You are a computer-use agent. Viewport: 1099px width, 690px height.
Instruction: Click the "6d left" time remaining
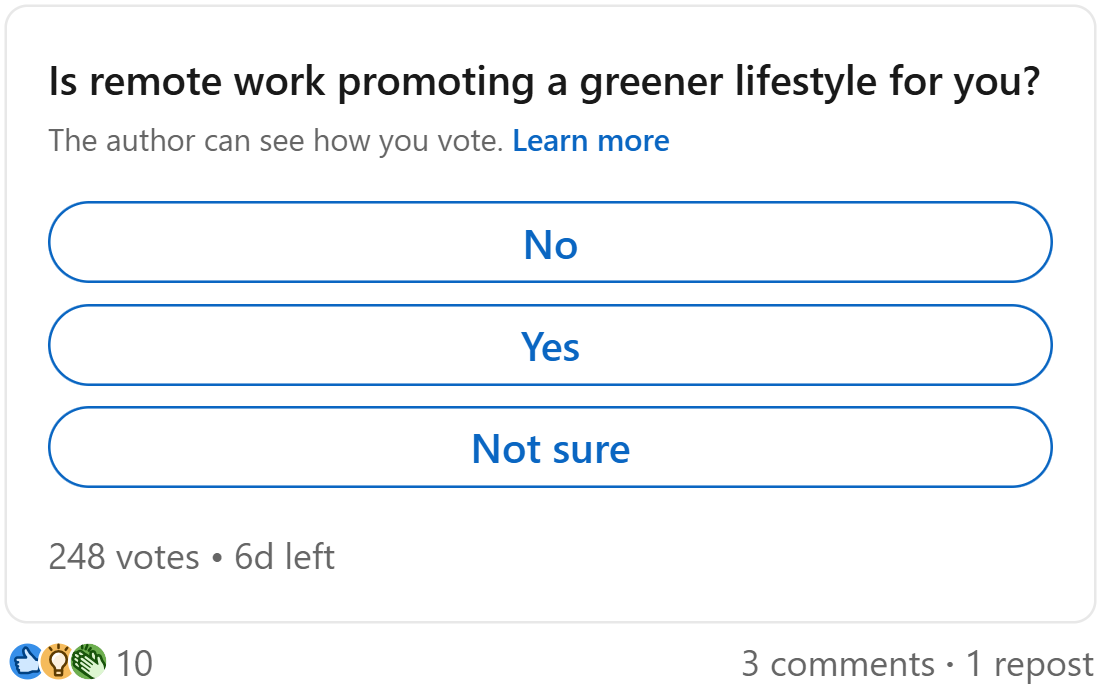tap(284, 556)
